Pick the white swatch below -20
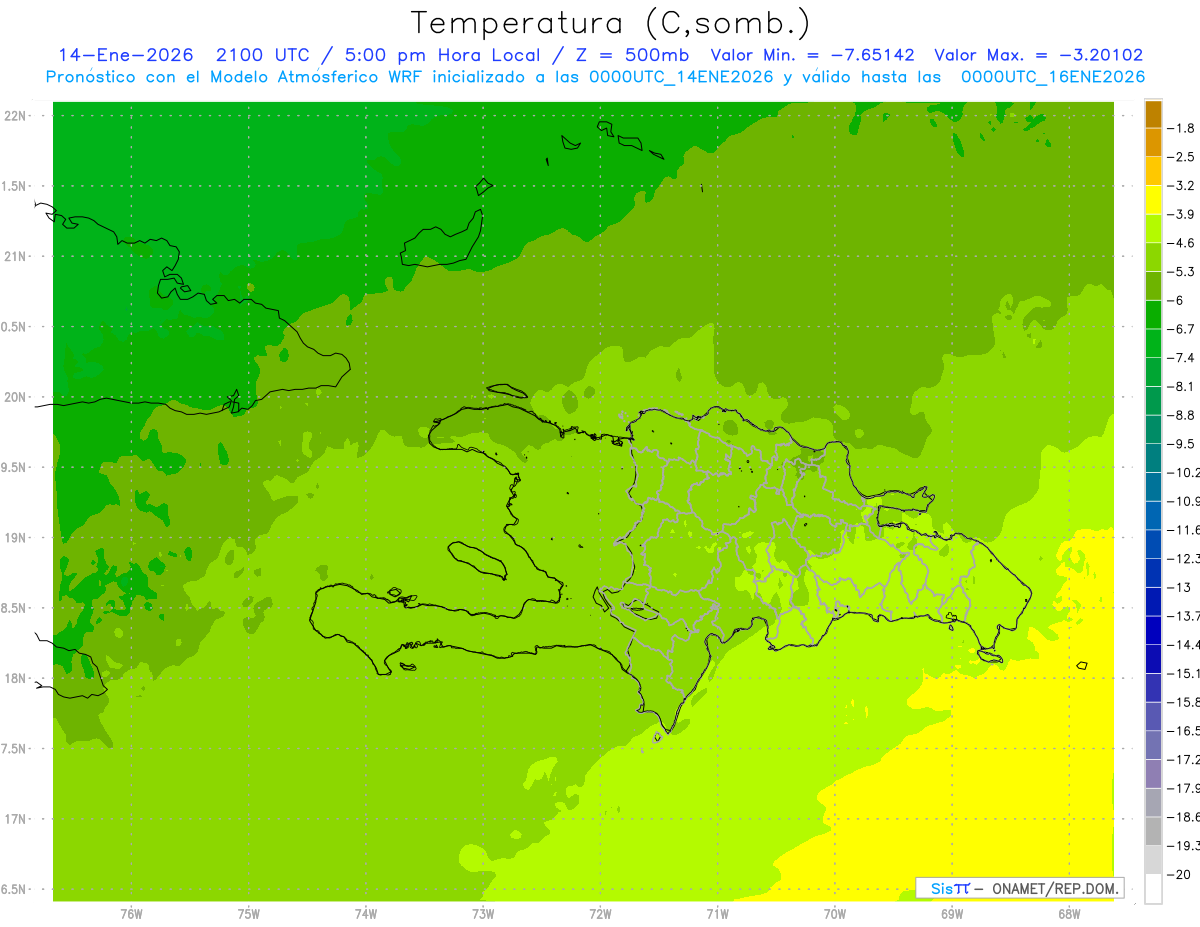Image resolution: width=1200 pixels, height=927 pixels. click(1153, 889)
